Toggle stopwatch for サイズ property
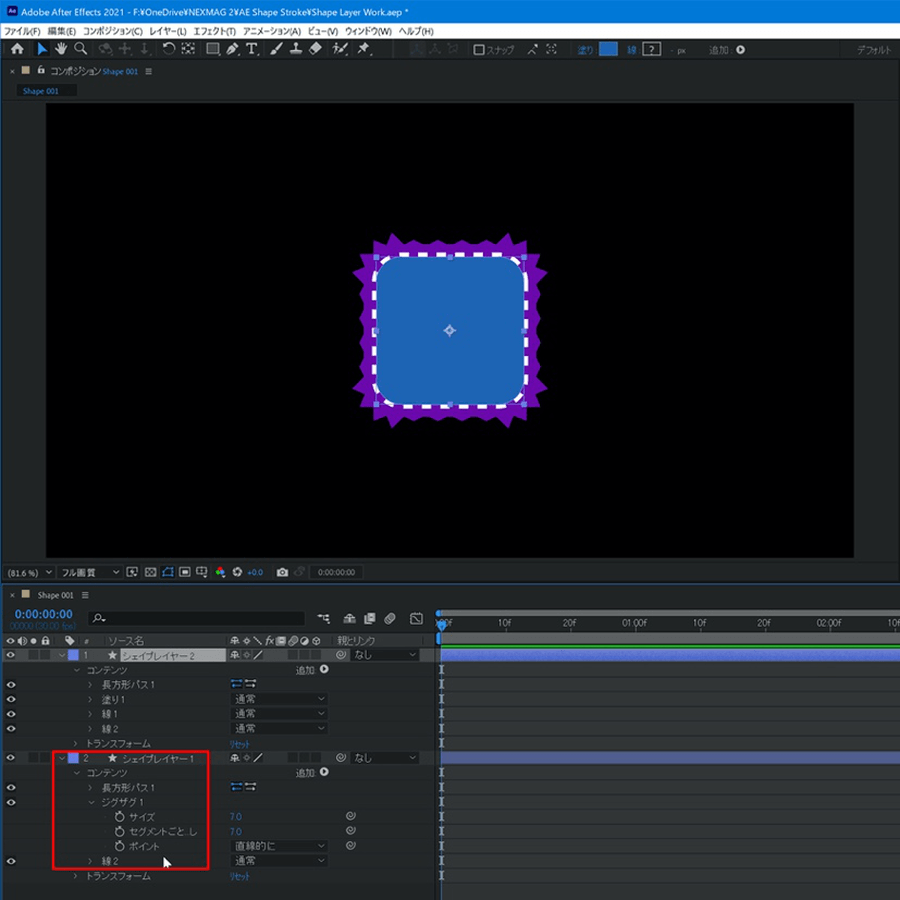This screenshot has height=900, width=900. [119, 817]
